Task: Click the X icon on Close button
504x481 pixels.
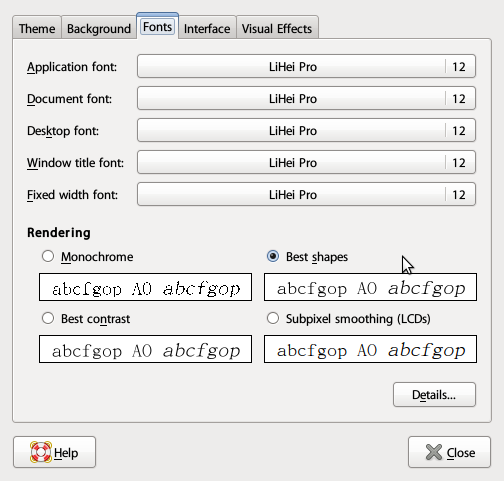Action: (434, 452)
